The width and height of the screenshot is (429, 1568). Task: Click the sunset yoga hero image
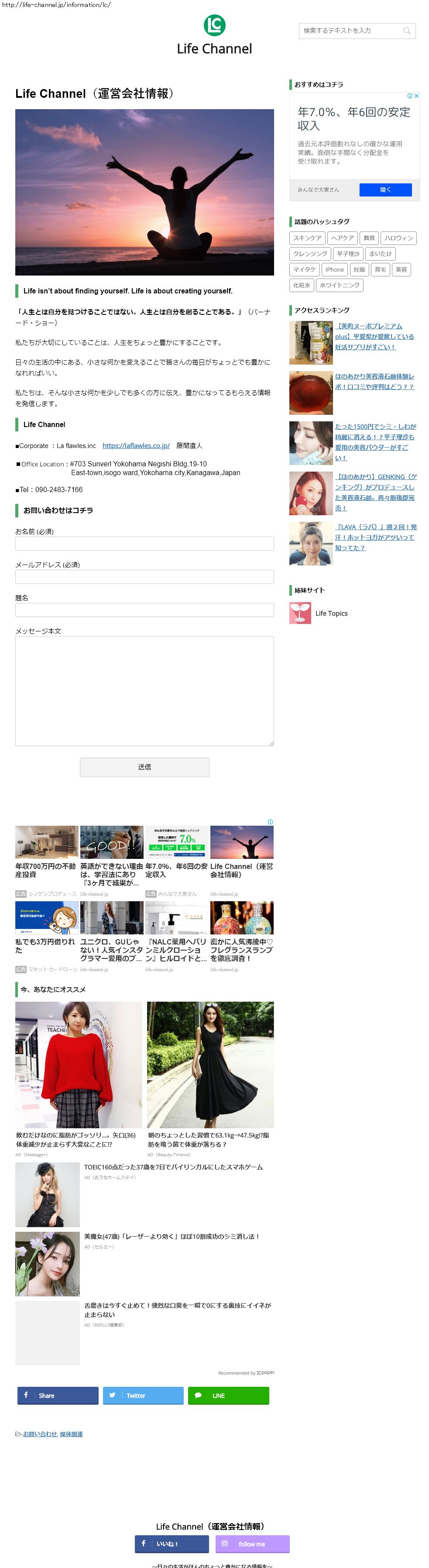click(x=144, y=192)
